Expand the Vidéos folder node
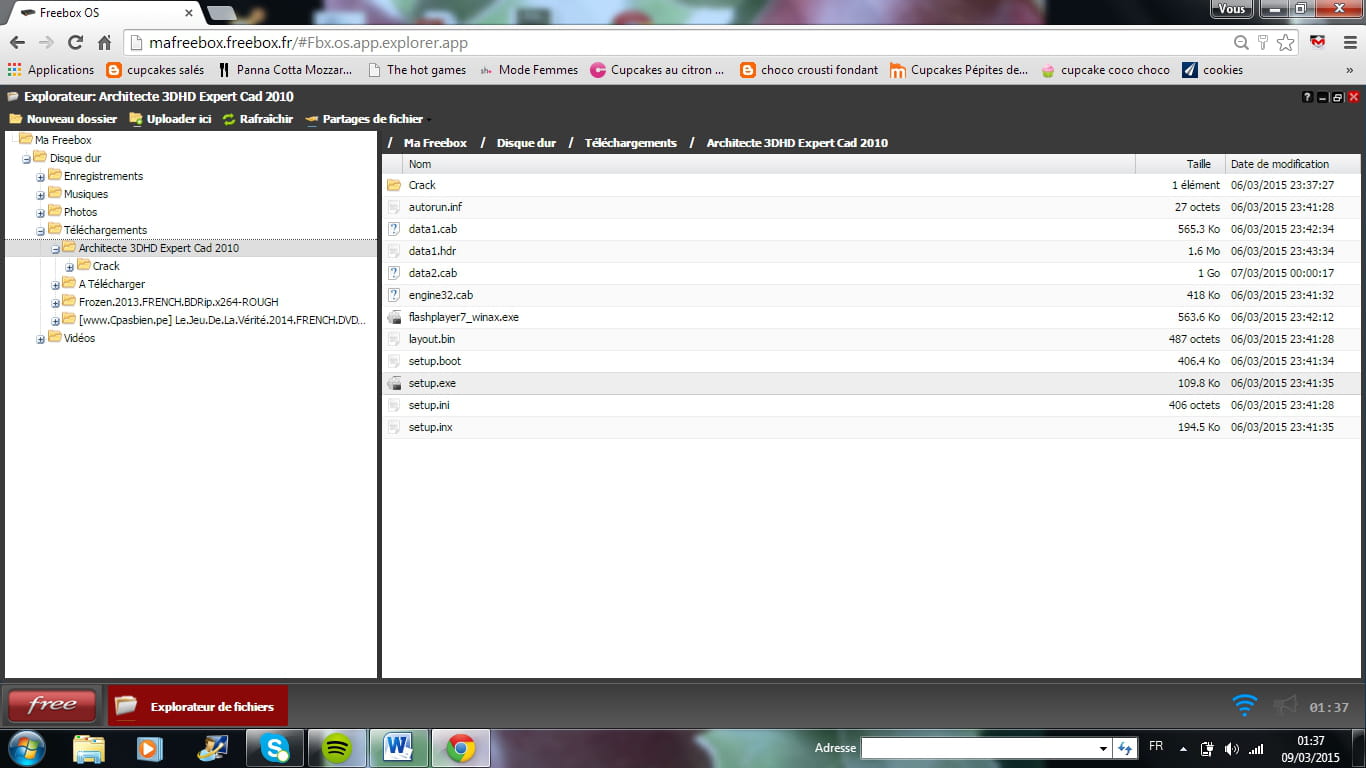Image resolution: width=1366 pixels, height=768 pixels. coord(41,339)
